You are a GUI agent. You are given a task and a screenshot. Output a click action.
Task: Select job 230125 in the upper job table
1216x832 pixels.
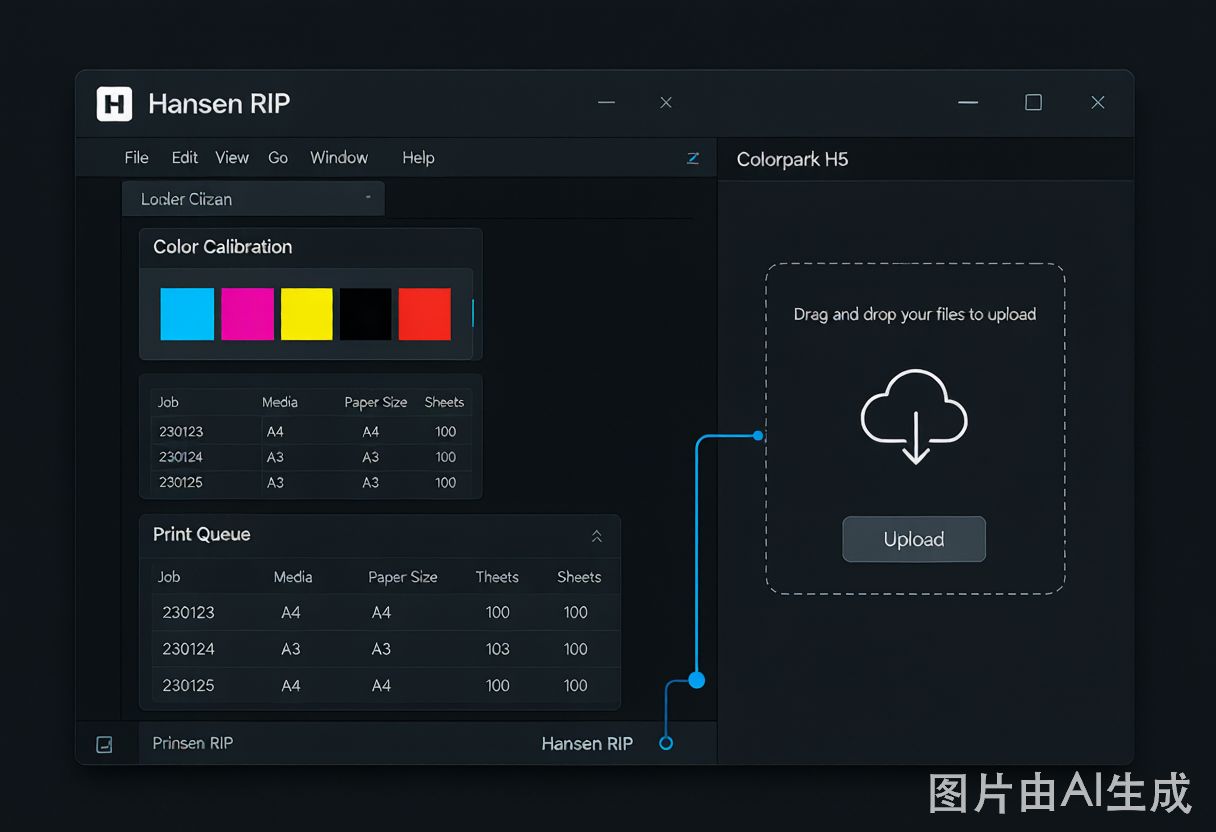point(310,482)
